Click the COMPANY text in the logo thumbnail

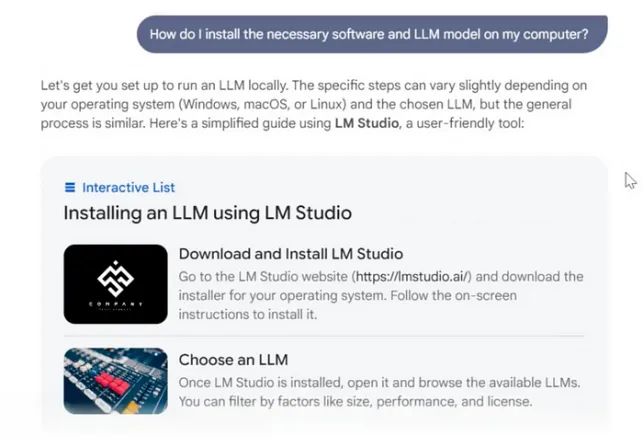coord(115,304)
